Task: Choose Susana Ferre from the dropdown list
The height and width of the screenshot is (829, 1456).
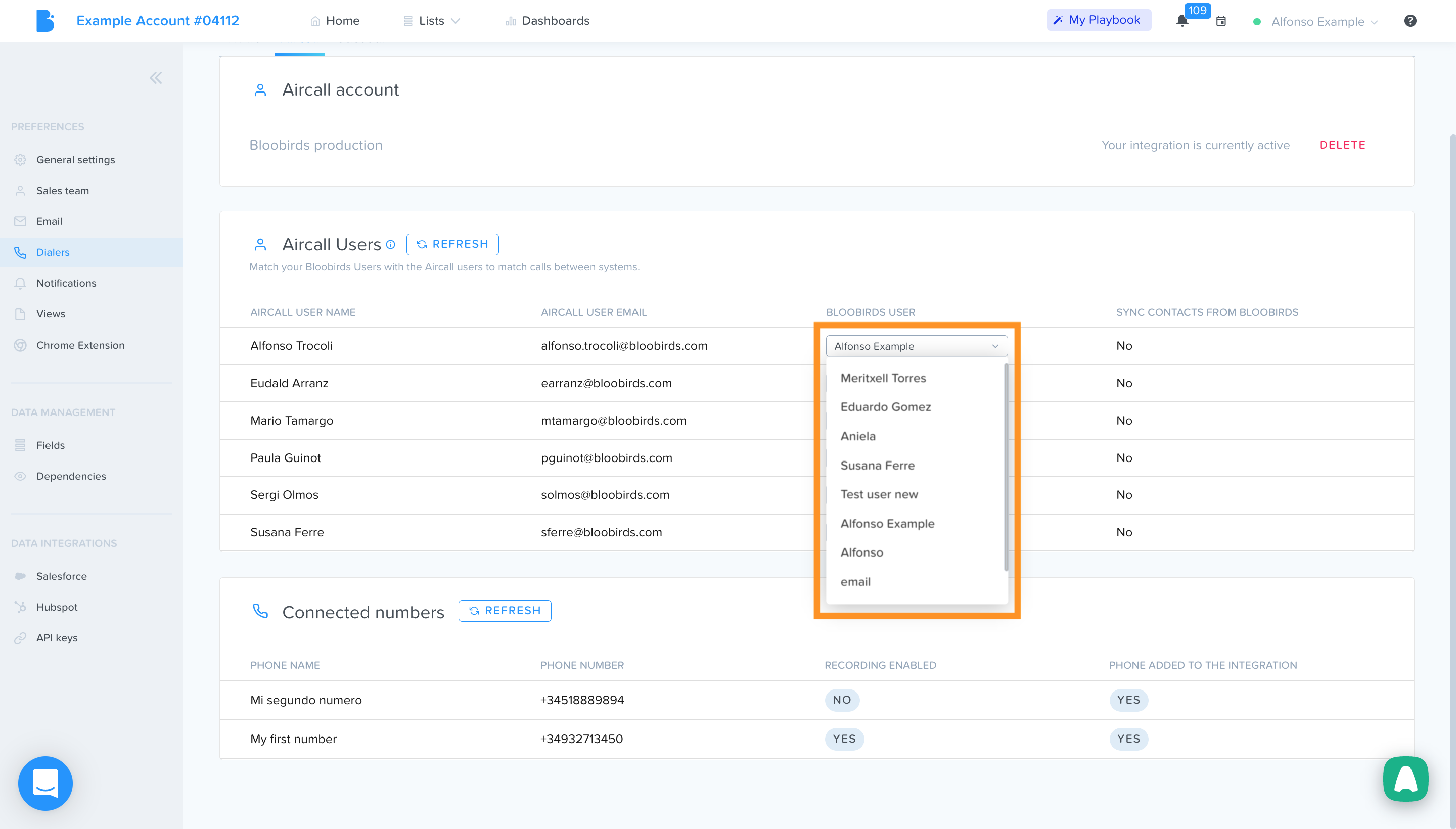Action: [877, 465]
